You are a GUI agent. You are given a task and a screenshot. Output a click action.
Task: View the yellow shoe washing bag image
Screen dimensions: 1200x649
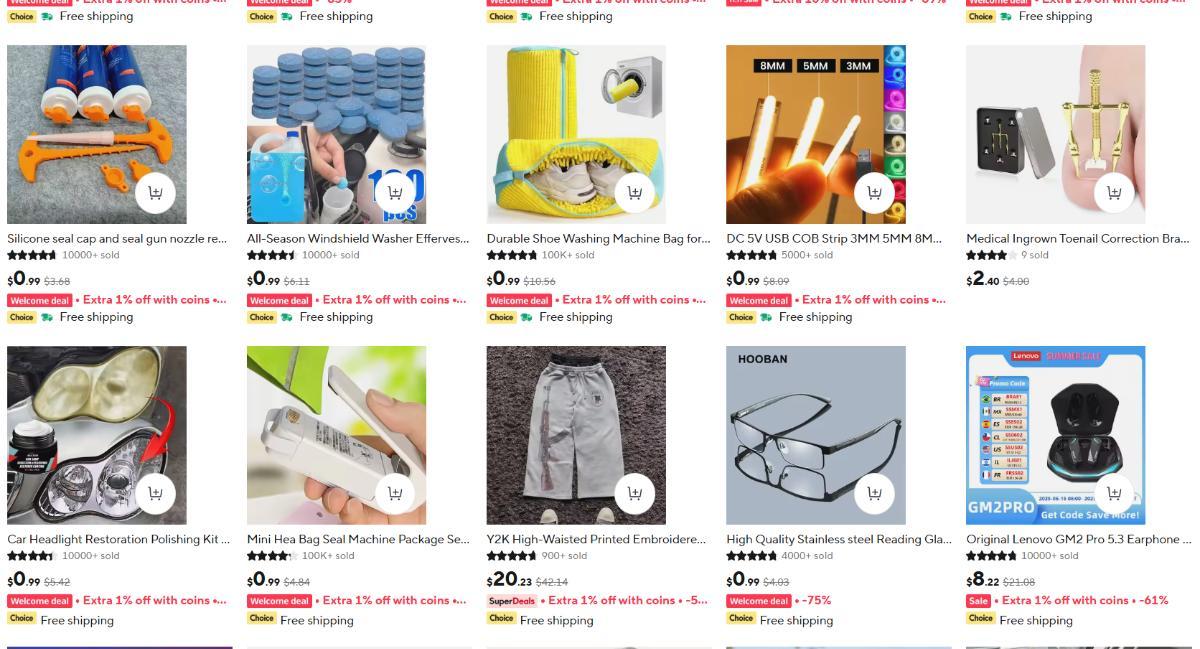576,134
